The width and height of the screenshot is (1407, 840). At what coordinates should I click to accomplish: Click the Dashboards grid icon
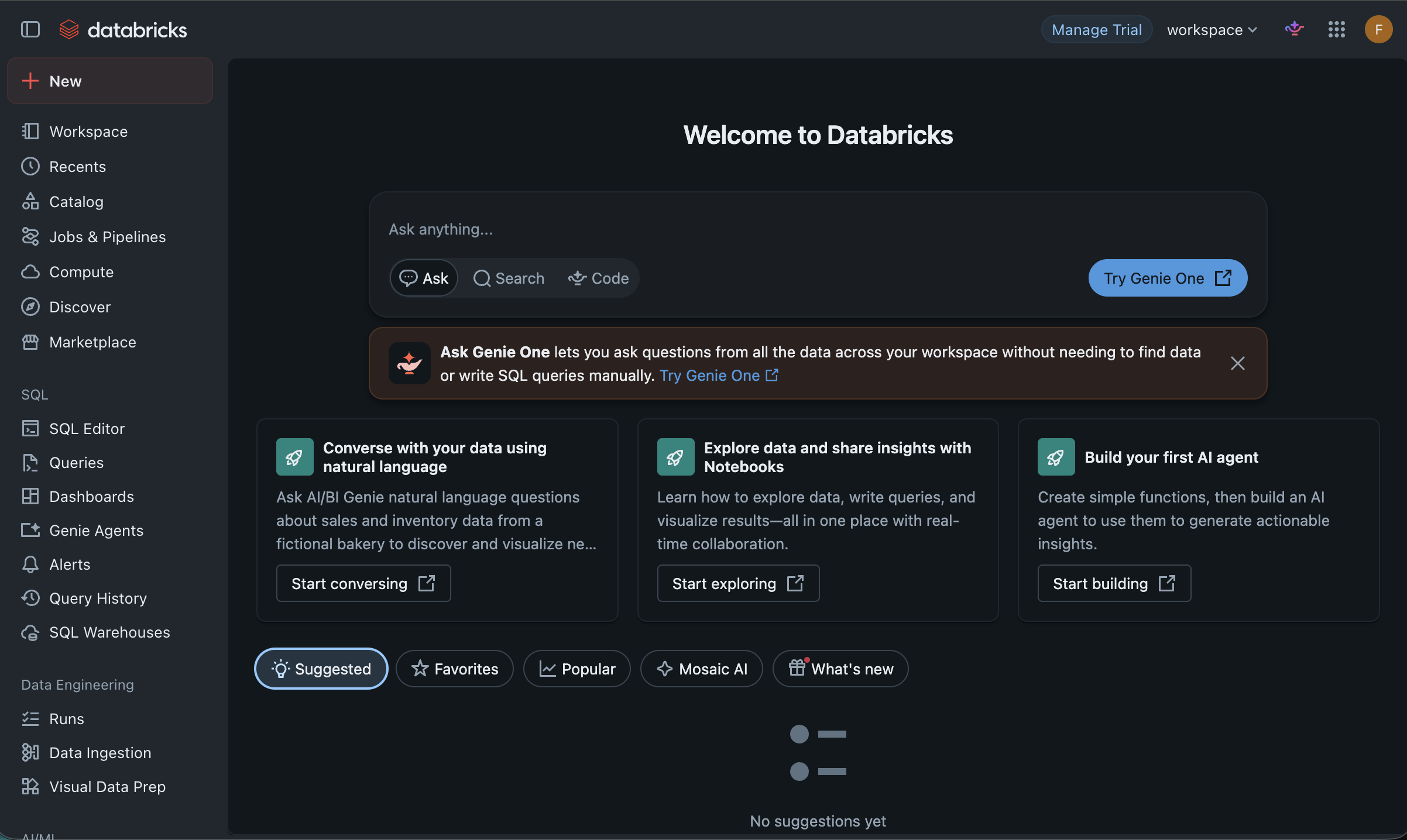[x=30, y=496]
